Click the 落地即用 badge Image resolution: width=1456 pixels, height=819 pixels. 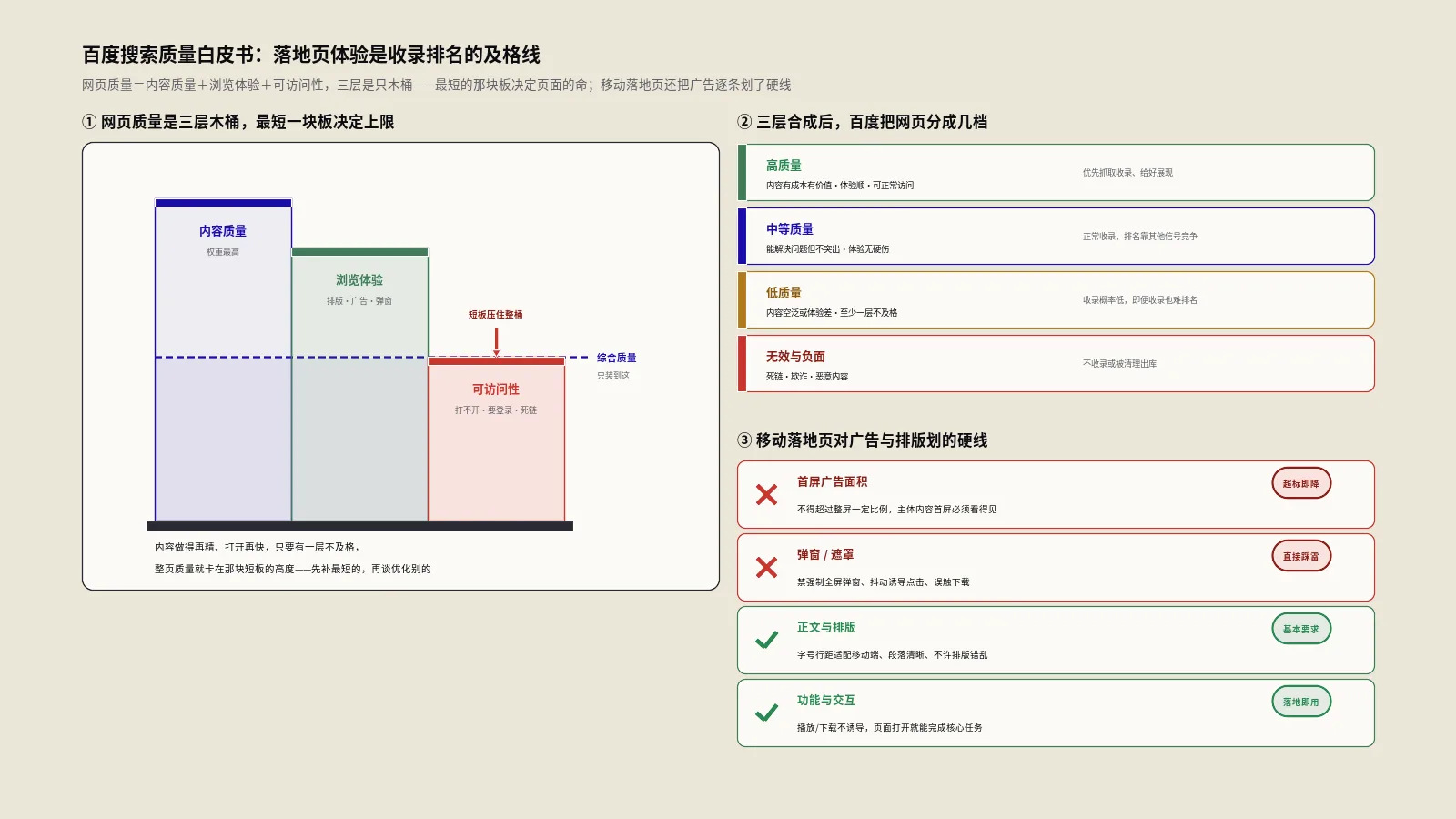(1301, 702)
